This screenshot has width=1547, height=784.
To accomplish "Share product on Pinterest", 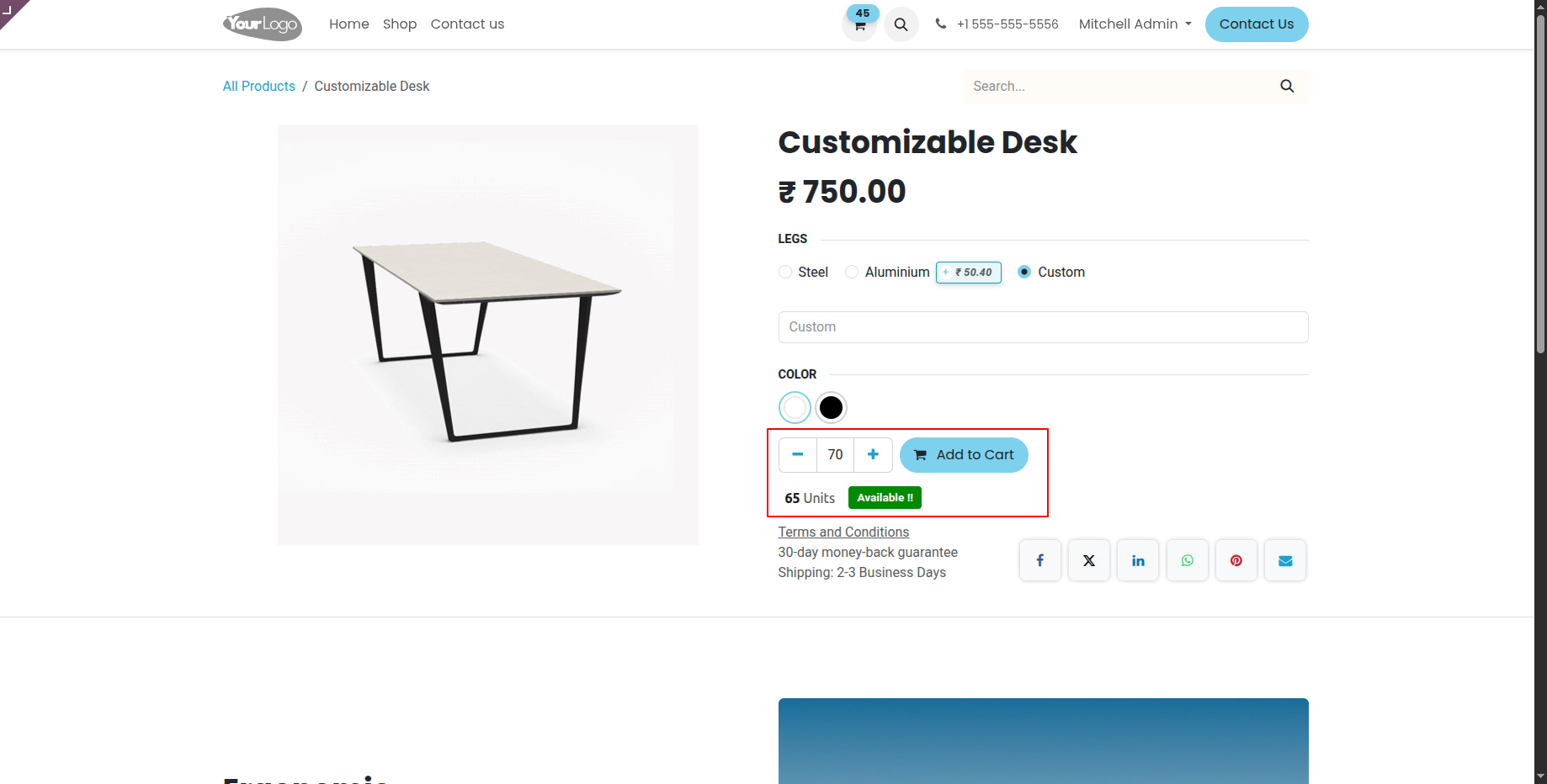I will pyautogui.click(x=1236, y=560).
